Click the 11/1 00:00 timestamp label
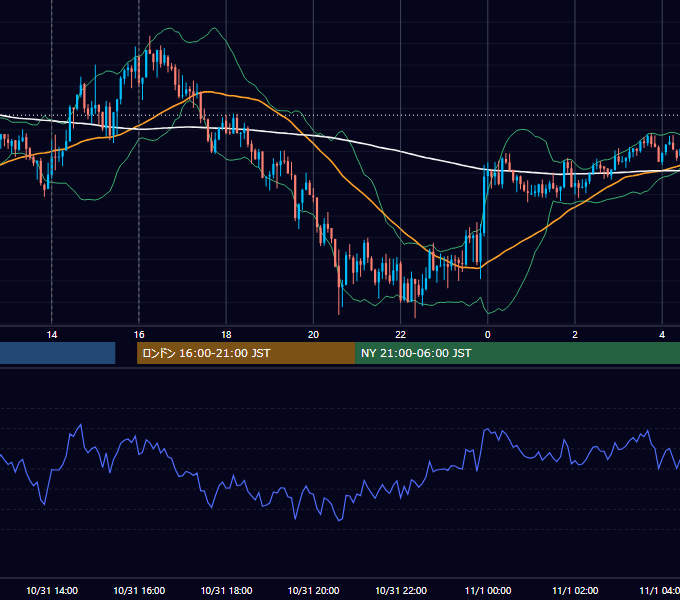Image resolution: width=680 pixels, height=600 pixels. (x=488, y=590)
